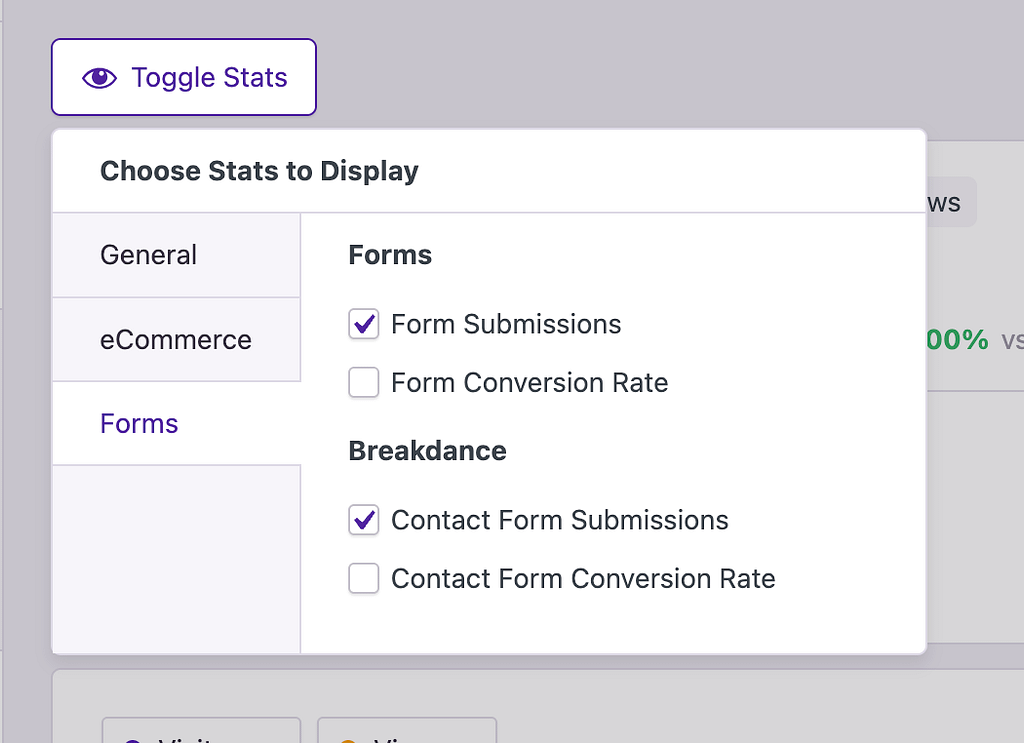This screenshot has width=1024, height=743.
Task: Click the bold Forms section heading
Action: click(390, 255)
